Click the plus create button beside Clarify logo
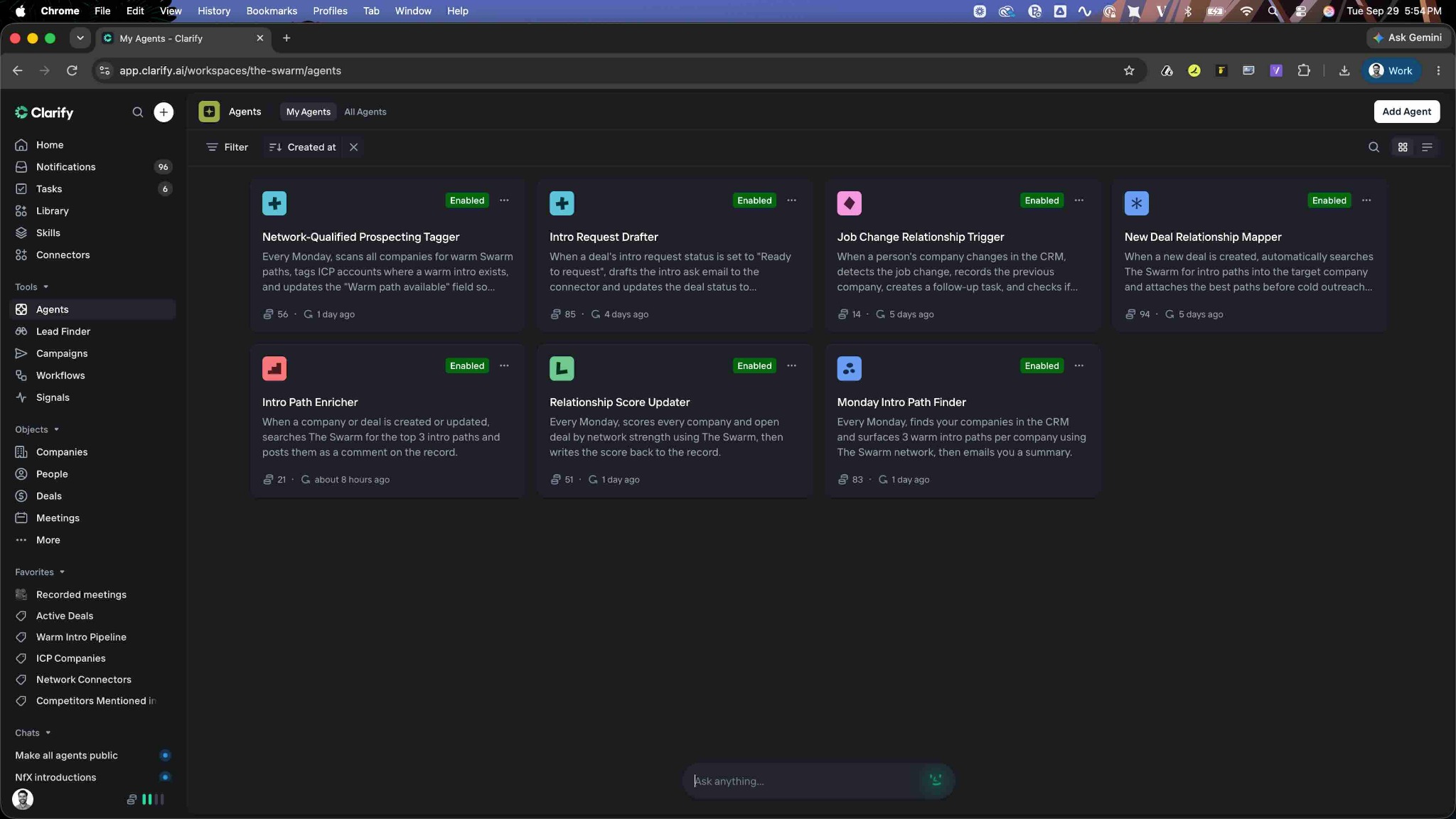This screenshot has width=1456, height=819. pyautogui.click(x=164, y=112)
